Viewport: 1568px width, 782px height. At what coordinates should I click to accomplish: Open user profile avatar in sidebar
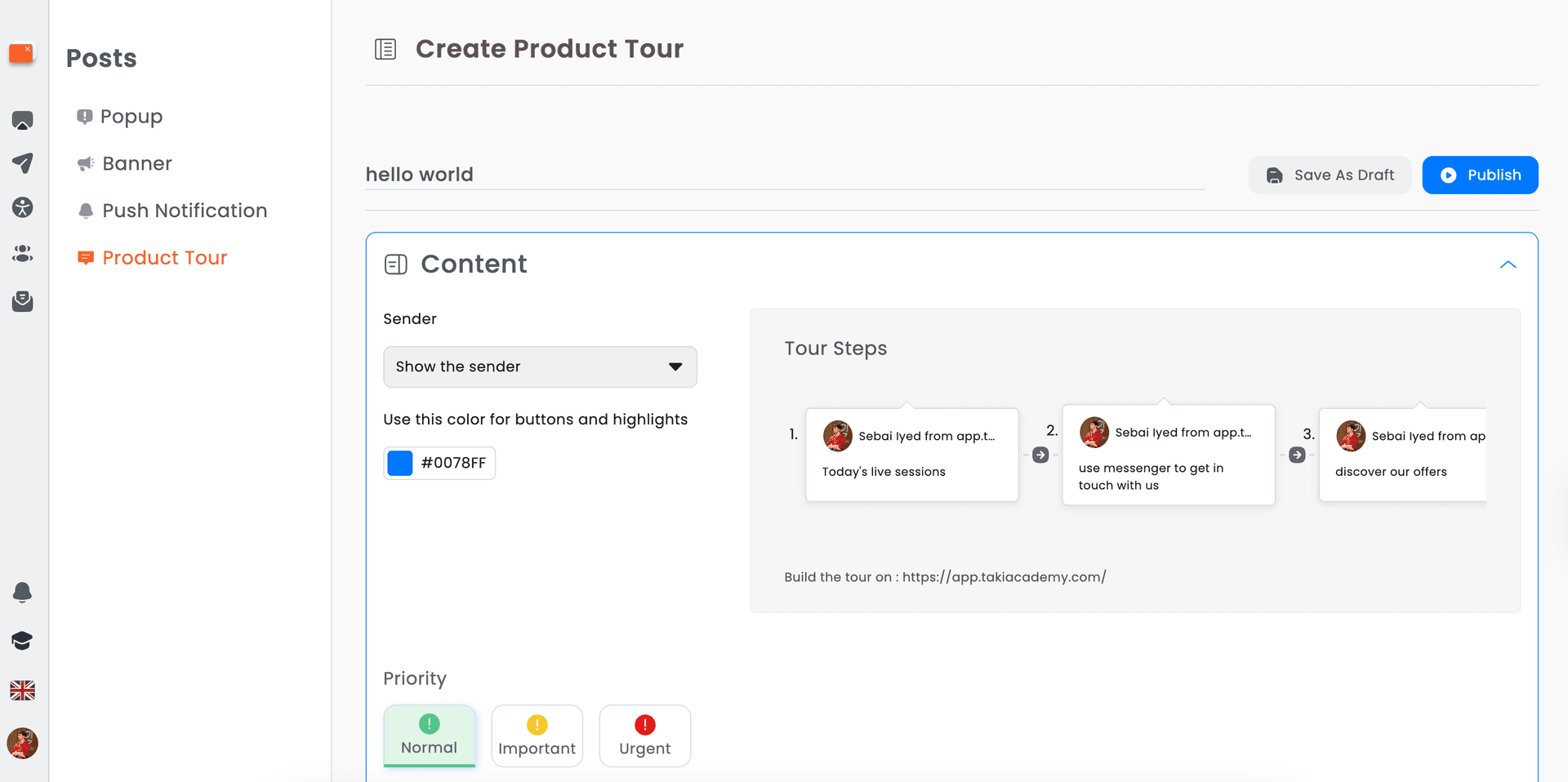click(23, 744)
